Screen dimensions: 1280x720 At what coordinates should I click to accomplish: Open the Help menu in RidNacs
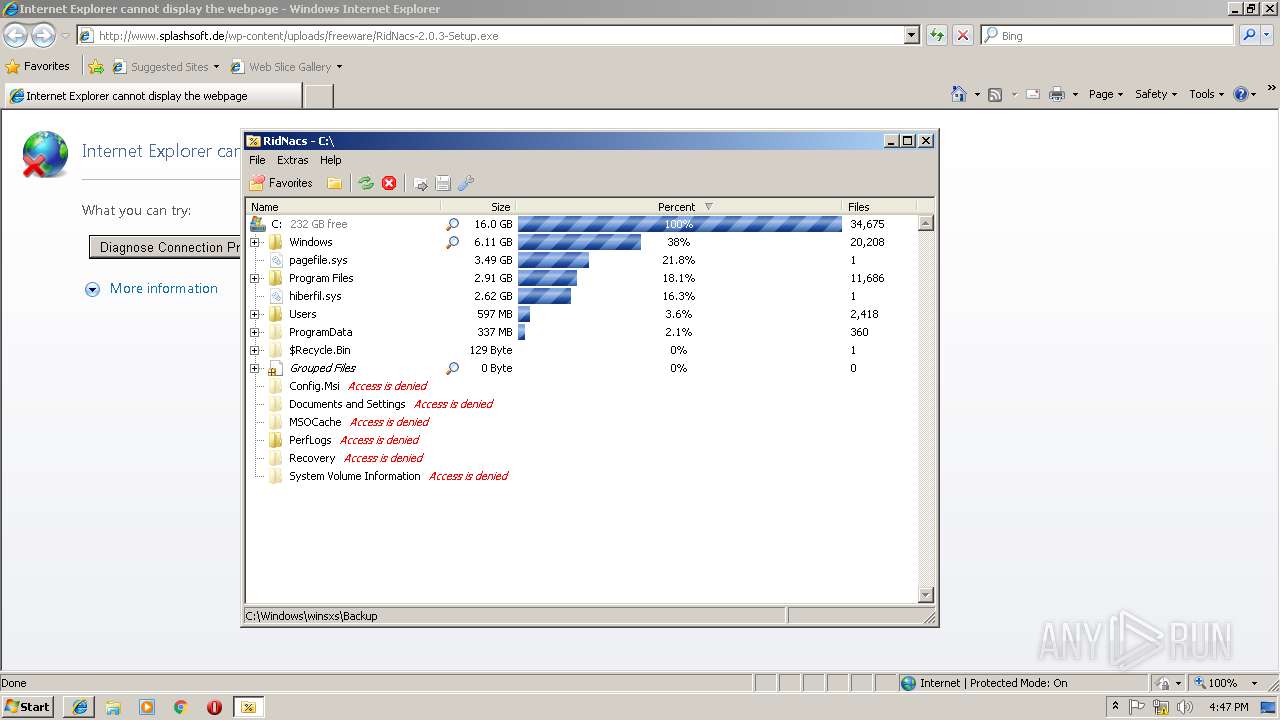point(331,160)
